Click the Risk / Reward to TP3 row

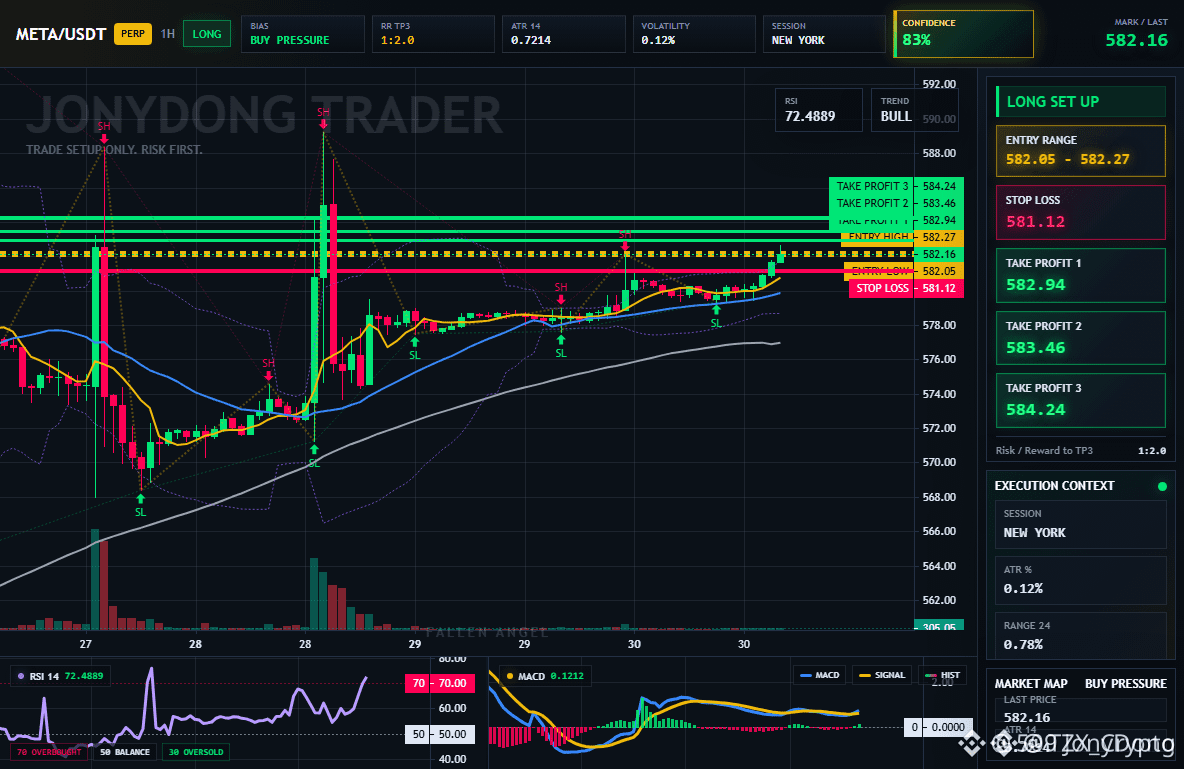pos(1081,451)
